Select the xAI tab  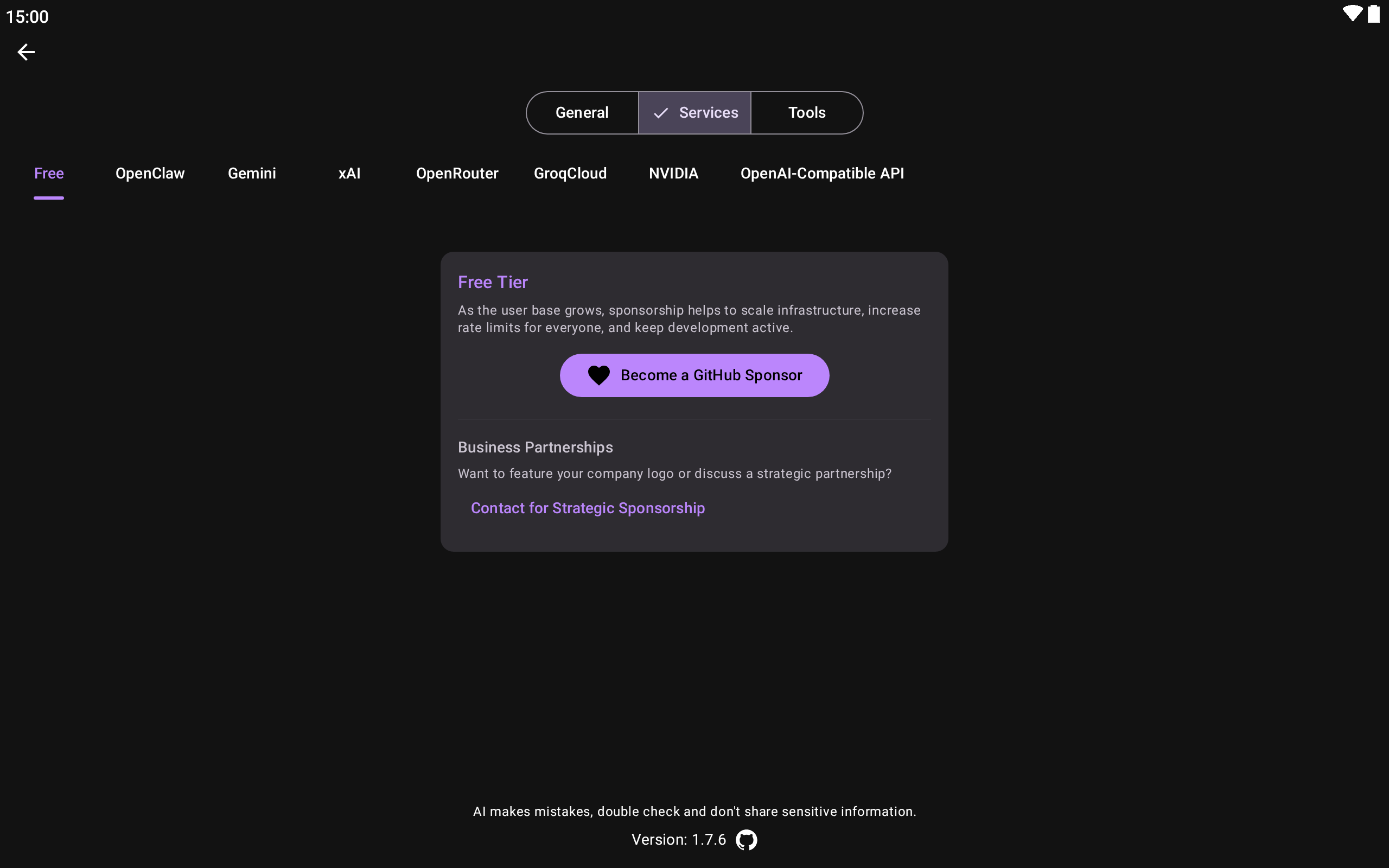[349, 174]
